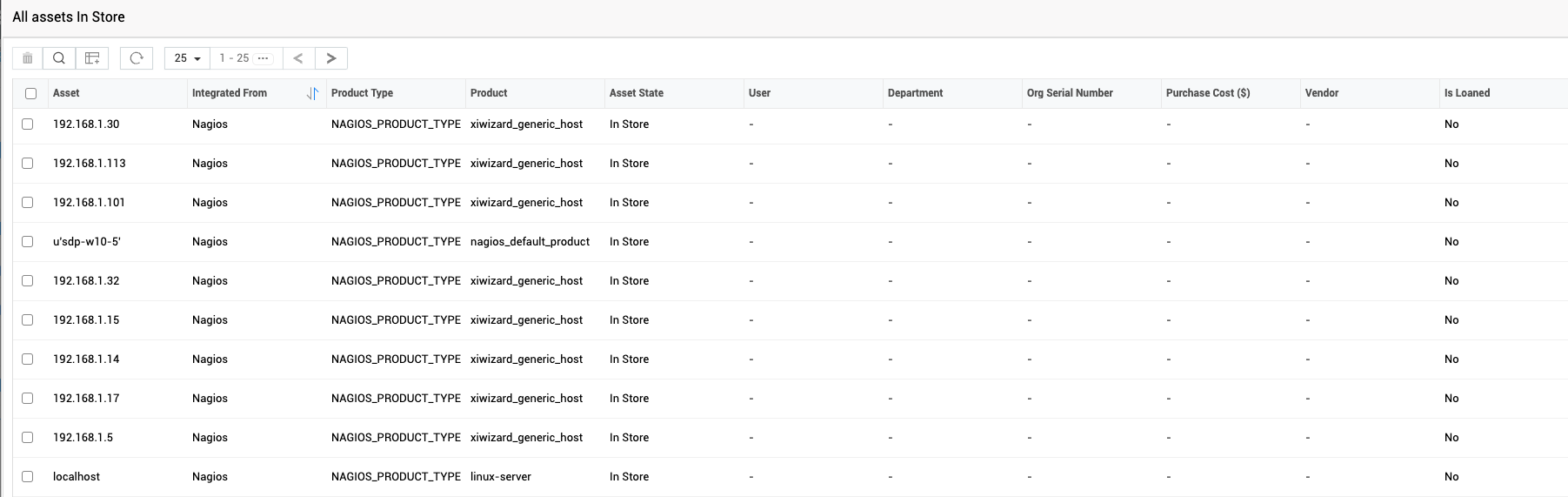Click nagios_default_product cell
The height and width of the screenshot is (497, 1568).
[530, 242]
